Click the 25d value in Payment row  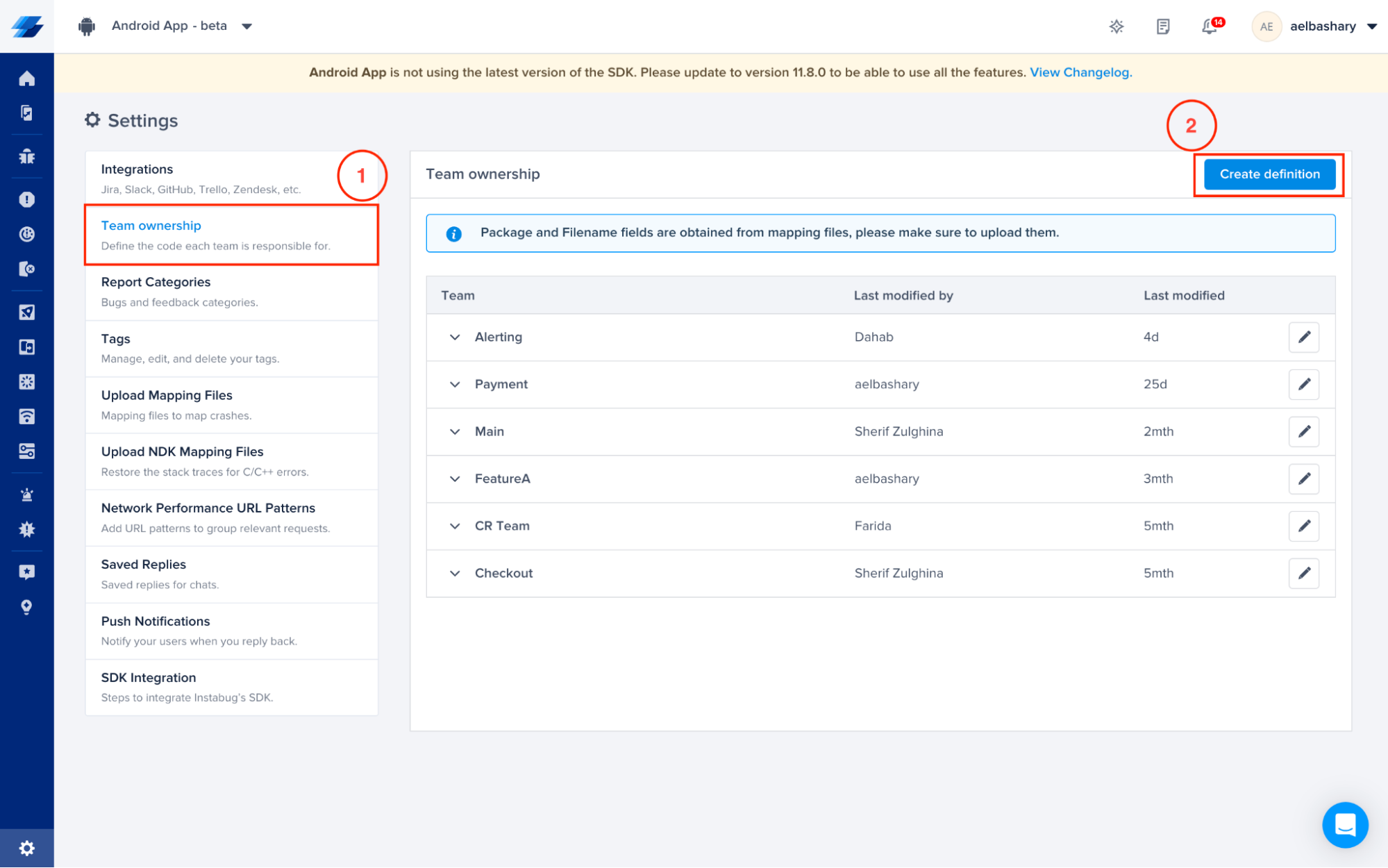(x=1155, y=384)
